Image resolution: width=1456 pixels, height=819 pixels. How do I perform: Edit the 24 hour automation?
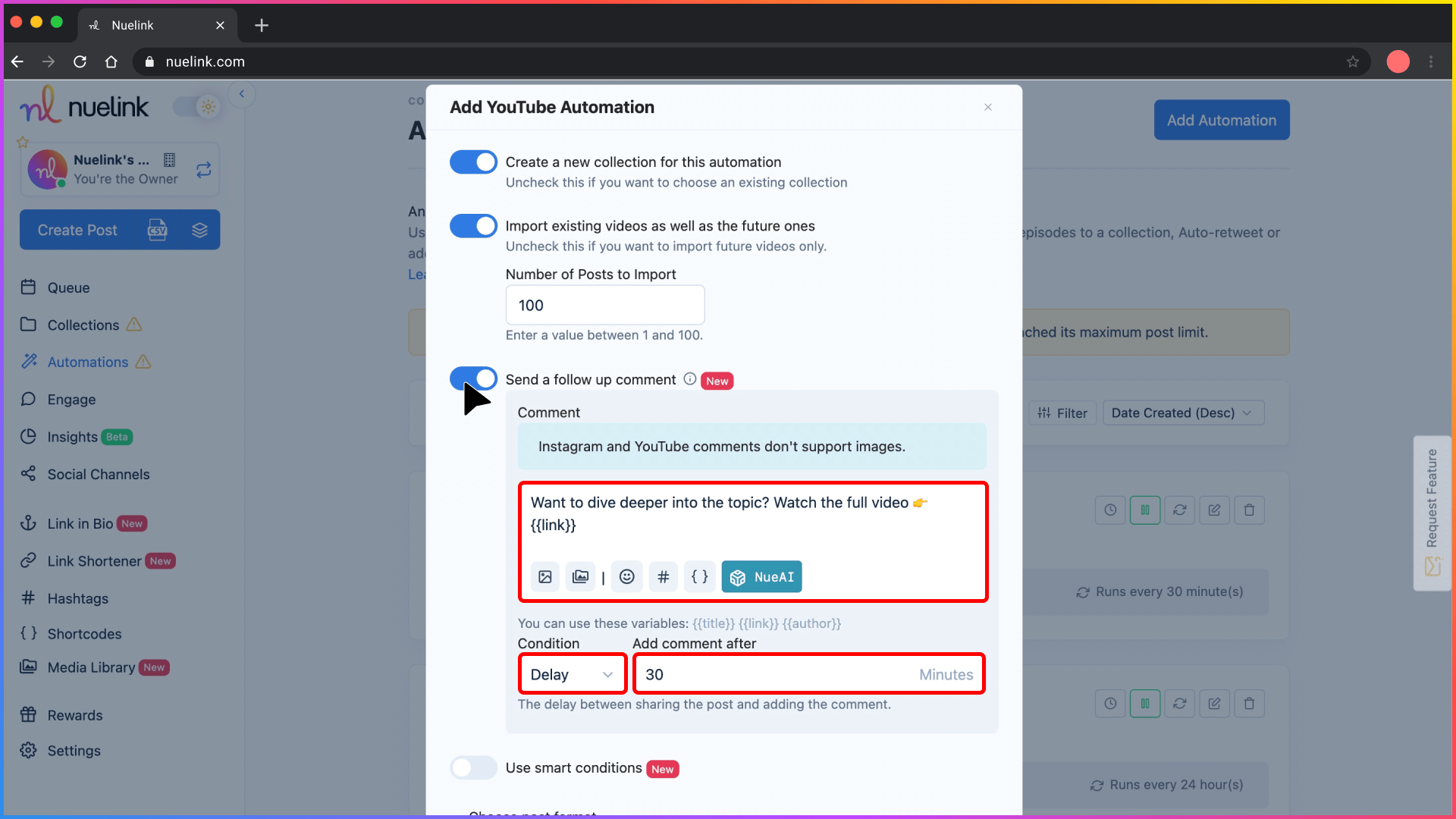click(1215, 704)
